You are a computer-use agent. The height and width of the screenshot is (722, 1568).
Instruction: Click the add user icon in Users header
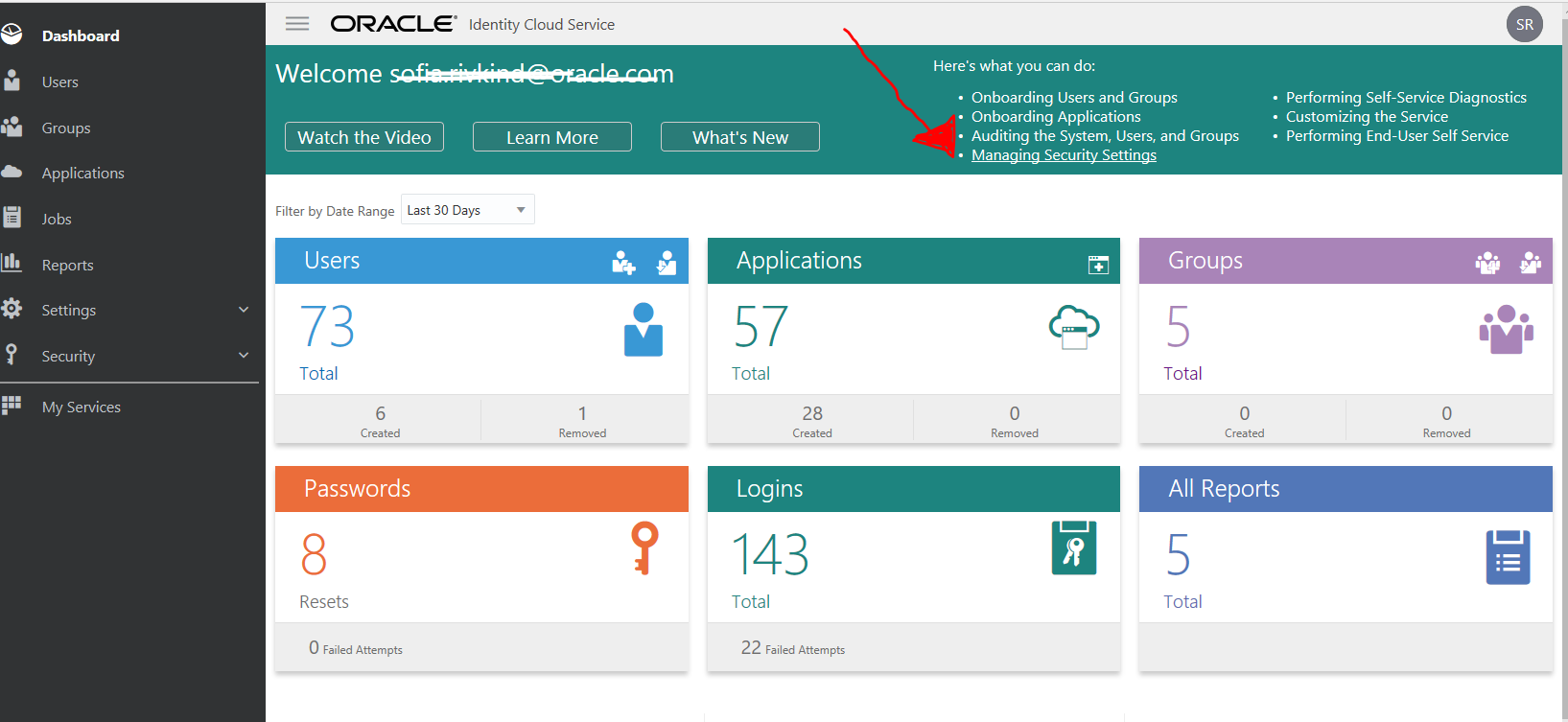(x=623, y=262)
